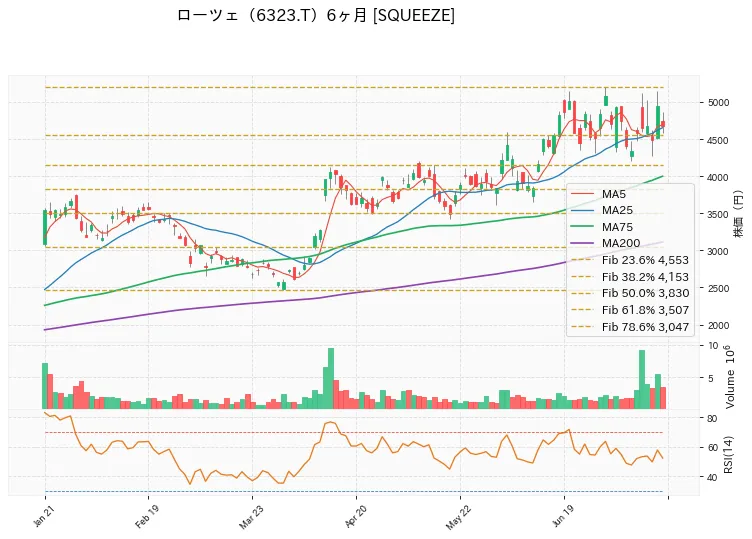Viewport: 752px width, 539px height.
Task: Click the Jun 19 date axis label
Action: [563, 515]
